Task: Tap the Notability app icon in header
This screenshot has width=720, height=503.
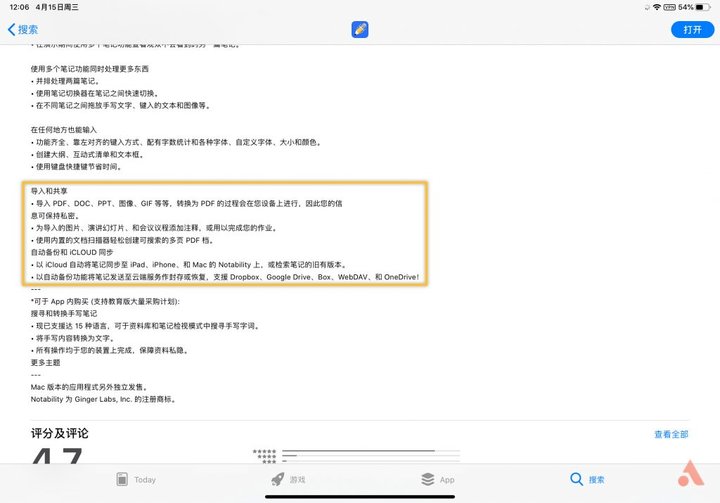Action: tap(360, 29)
